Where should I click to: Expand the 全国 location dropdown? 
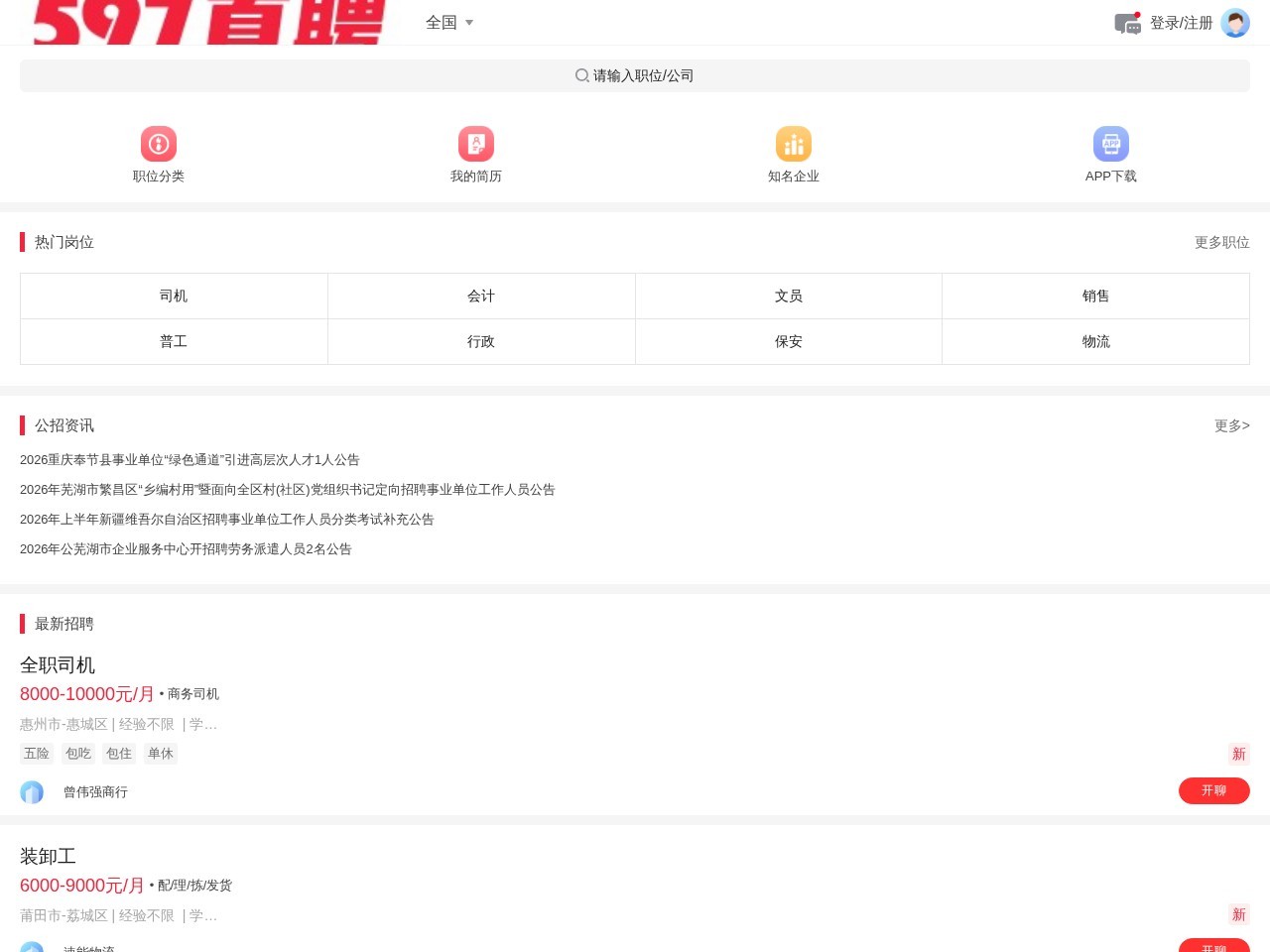[448, 22]
